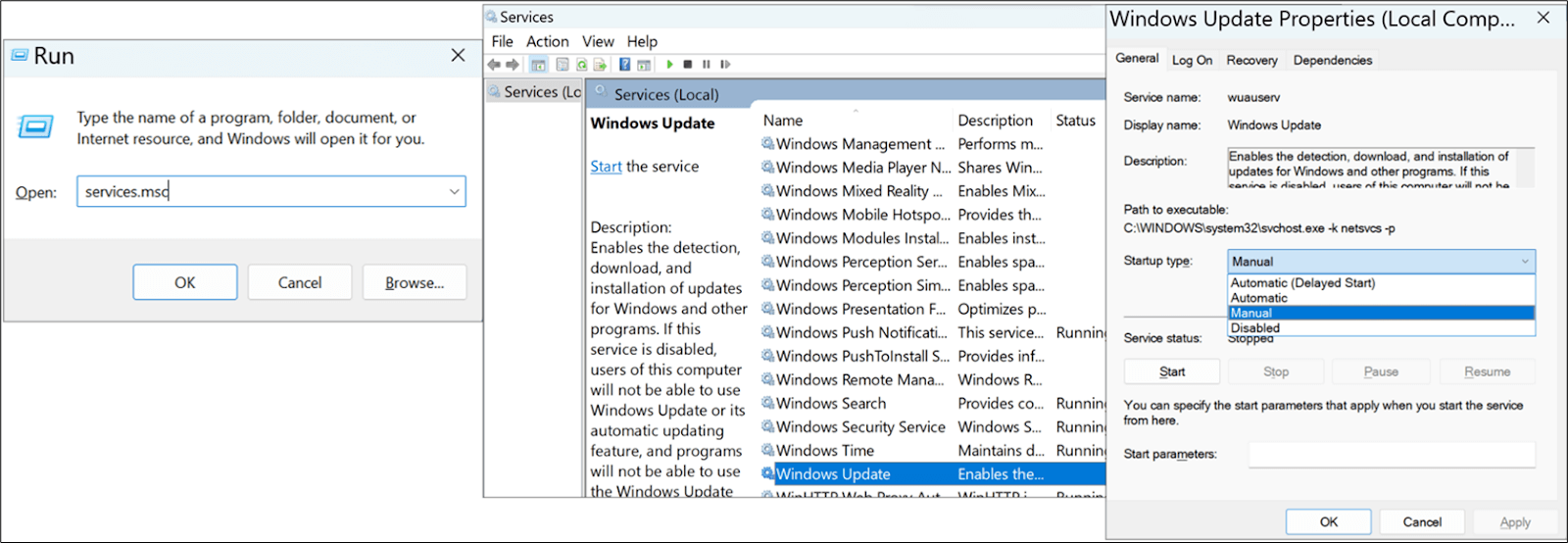The image size is (1568, 543).
Task: Switch to the Log On tab
Action: pyautogui.click(x=1192, y=61)
